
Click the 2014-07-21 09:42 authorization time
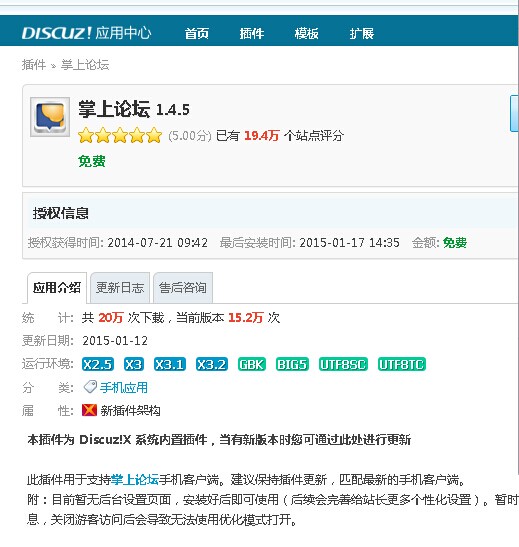[x=157, y=242]
